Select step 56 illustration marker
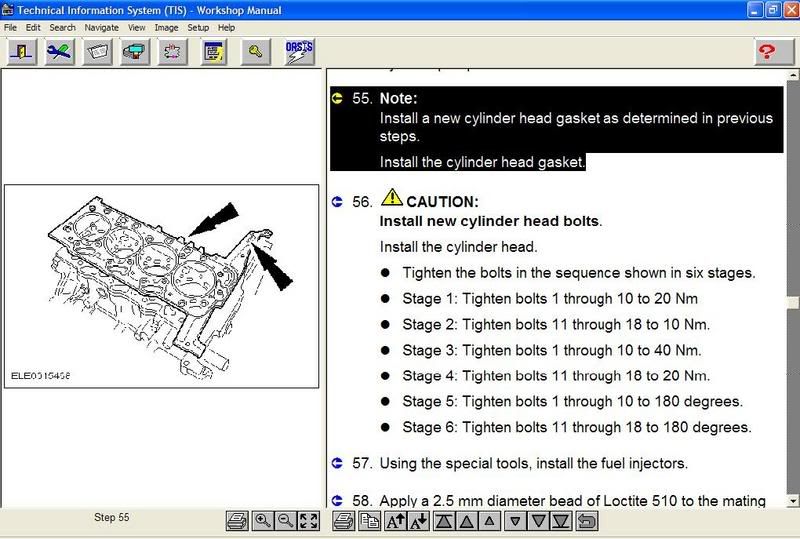This screenshot has width=800, height=539. click(x=337, y=202)
